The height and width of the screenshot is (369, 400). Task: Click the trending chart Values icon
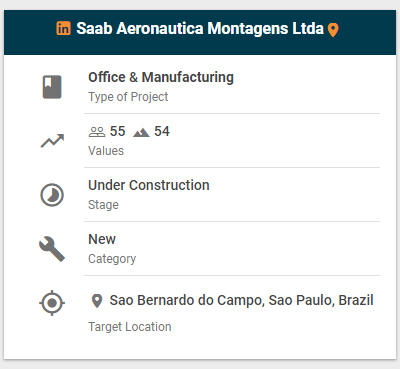[52, 141]
